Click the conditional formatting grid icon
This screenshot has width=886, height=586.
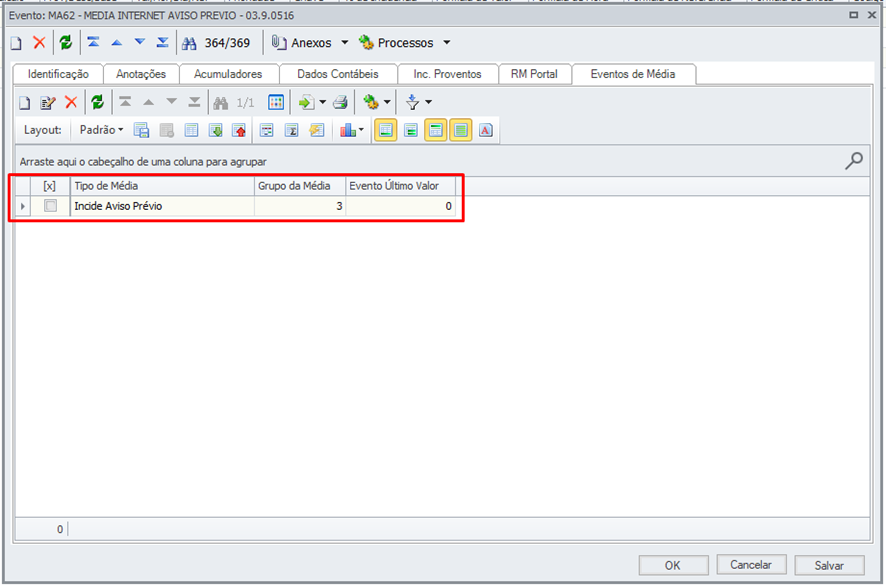tap(267, 131)
